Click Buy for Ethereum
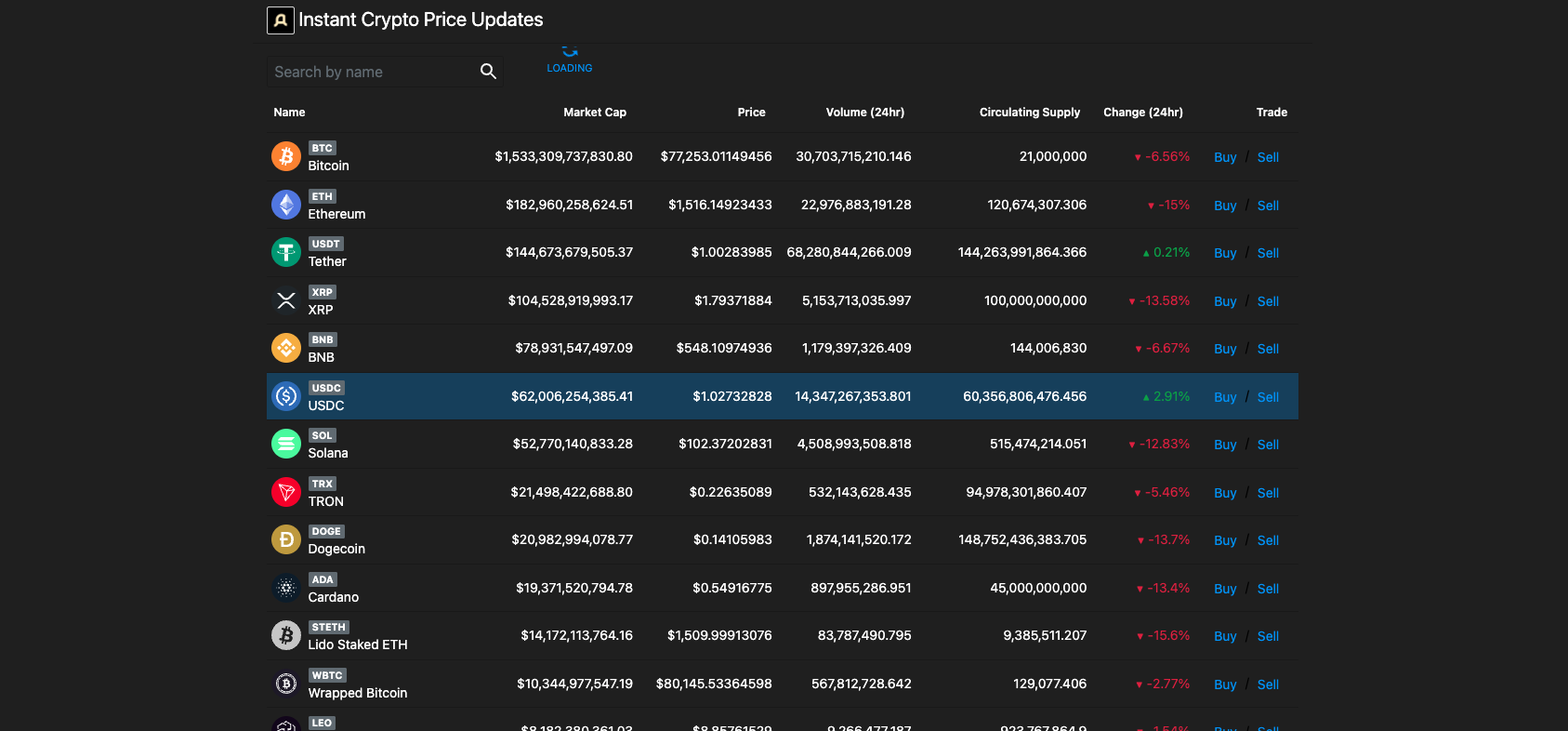This screenshot has width=1568, height=731. (x=1225, y=206)
